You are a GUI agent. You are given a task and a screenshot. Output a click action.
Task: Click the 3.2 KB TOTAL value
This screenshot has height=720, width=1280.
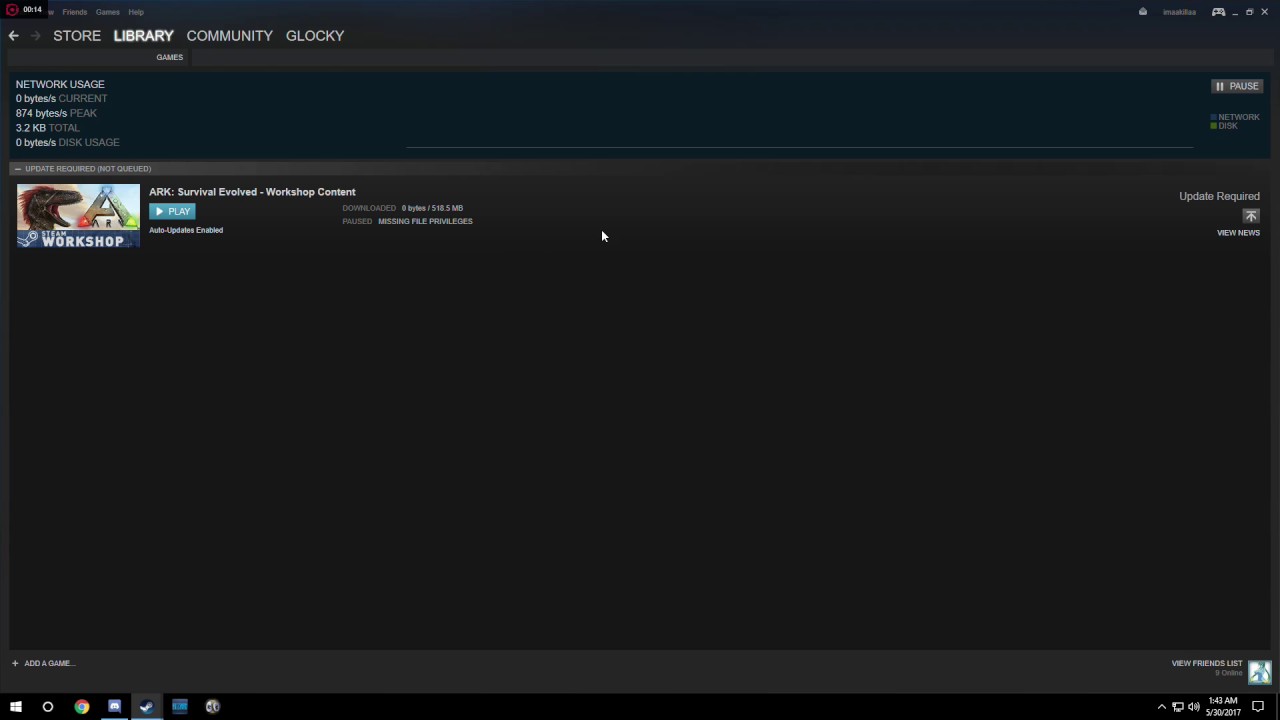[47, 128]
